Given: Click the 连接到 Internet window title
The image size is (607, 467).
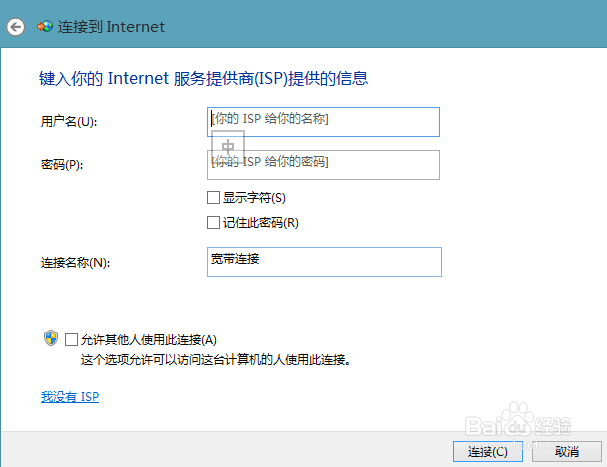Looking at the screenshot, I should (x=114, y=27).
